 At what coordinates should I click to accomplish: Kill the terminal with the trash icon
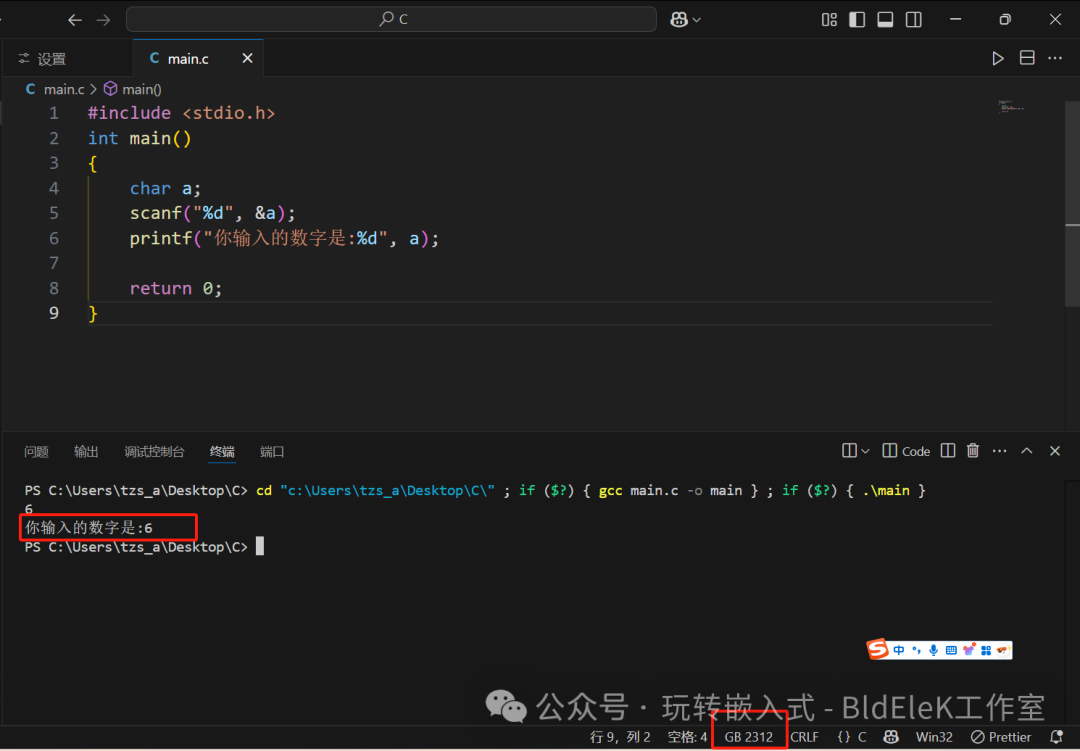[973, 451]
